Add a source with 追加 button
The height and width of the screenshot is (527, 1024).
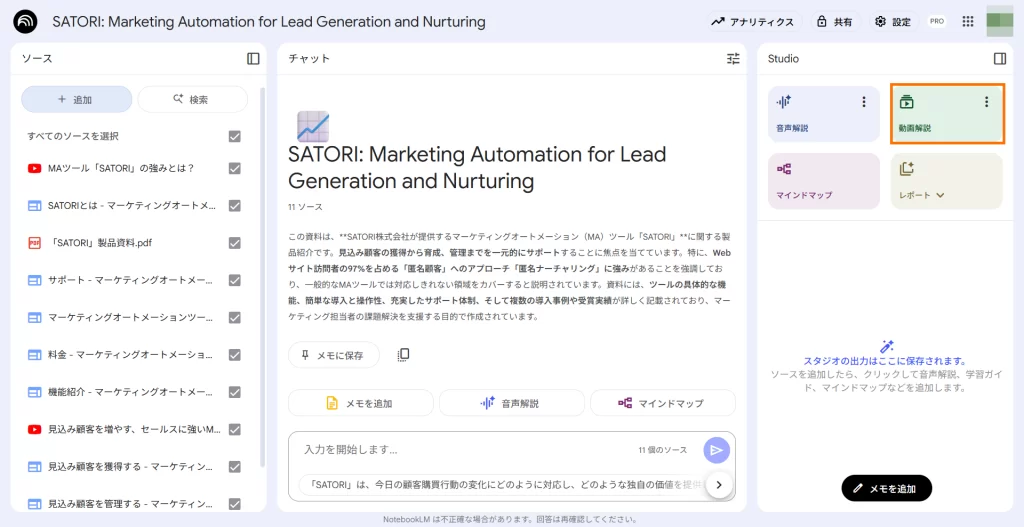point(76,99)
